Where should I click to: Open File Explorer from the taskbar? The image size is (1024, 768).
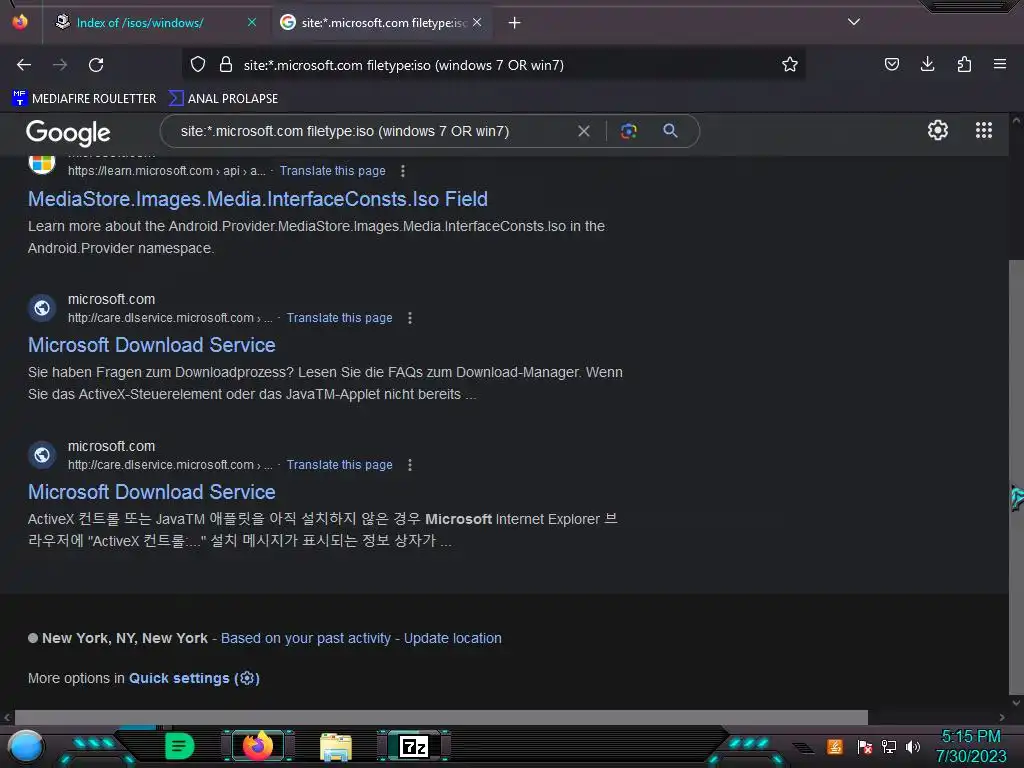click(336, 746)
